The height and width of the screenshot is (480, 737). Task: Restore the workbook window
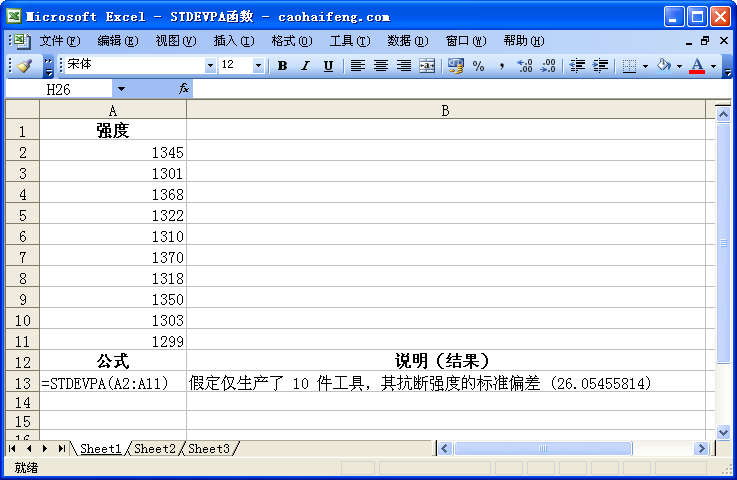[705, 41]
